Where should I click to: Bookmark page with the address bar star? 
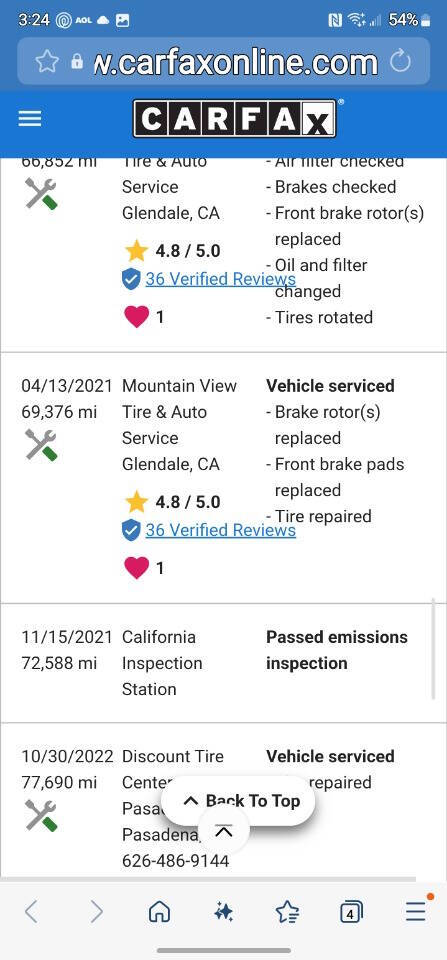point(47,61)
